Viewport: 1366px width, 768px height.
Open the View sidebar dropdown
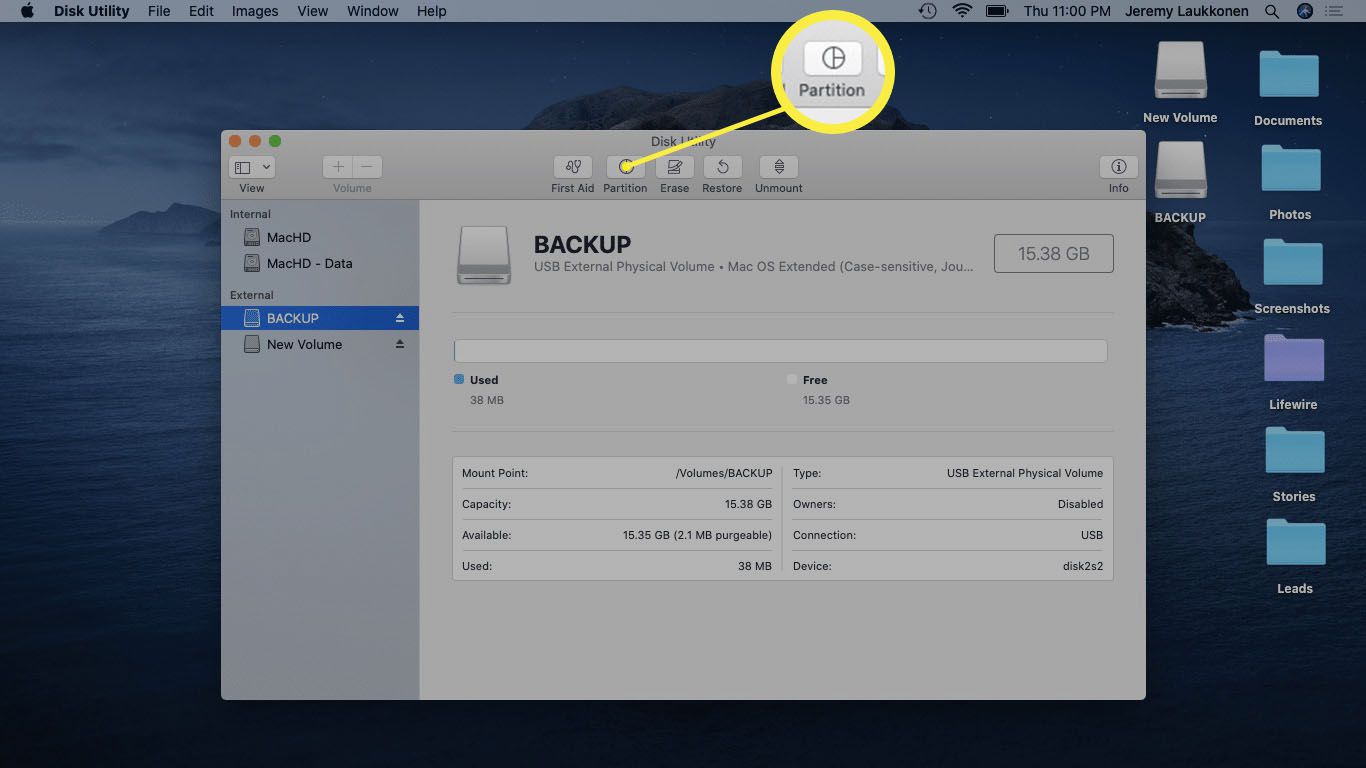[252, 167]
